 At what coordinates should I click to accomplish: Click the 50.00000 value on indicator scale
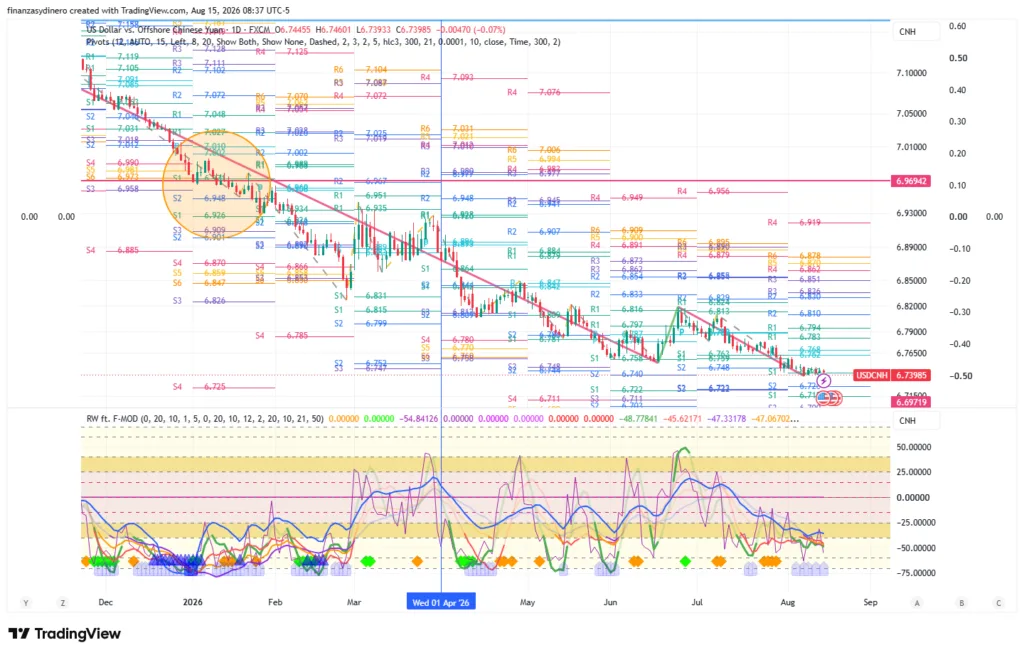[913, 447]
